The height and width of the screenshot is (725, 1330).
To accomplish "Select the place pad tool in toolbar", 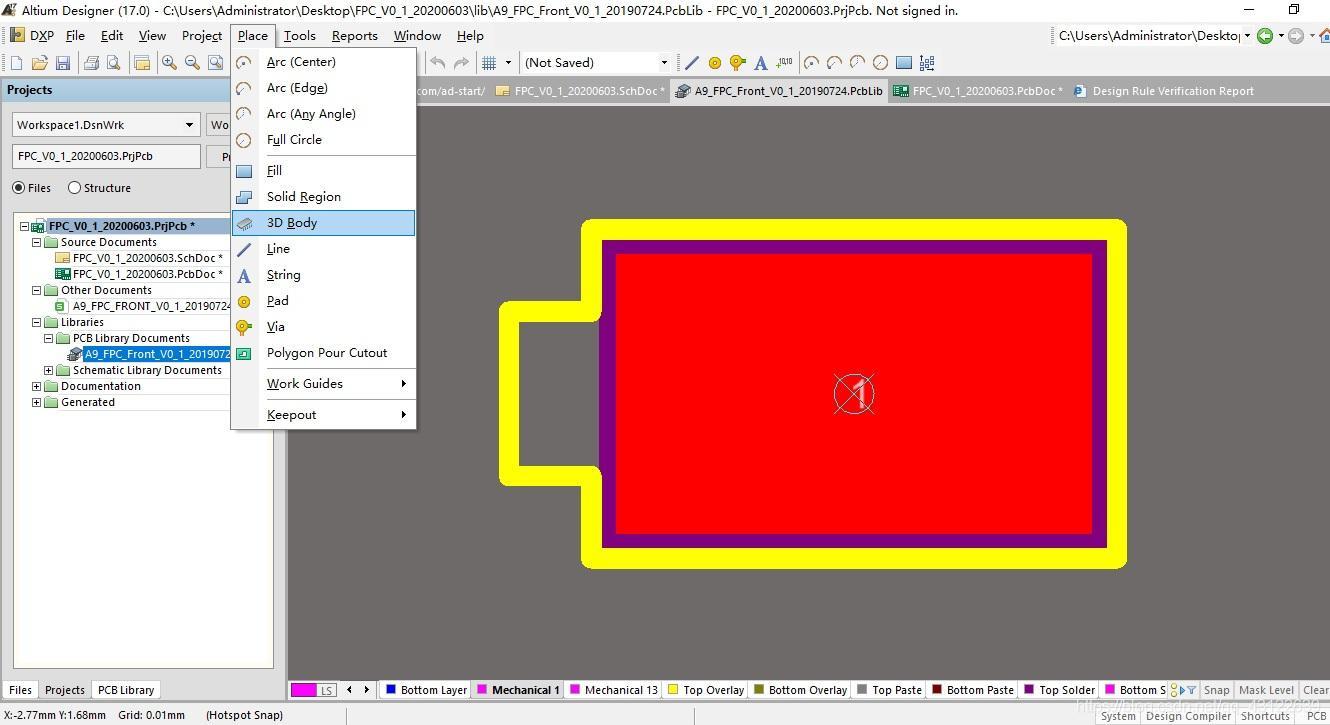I will [715, 63].
